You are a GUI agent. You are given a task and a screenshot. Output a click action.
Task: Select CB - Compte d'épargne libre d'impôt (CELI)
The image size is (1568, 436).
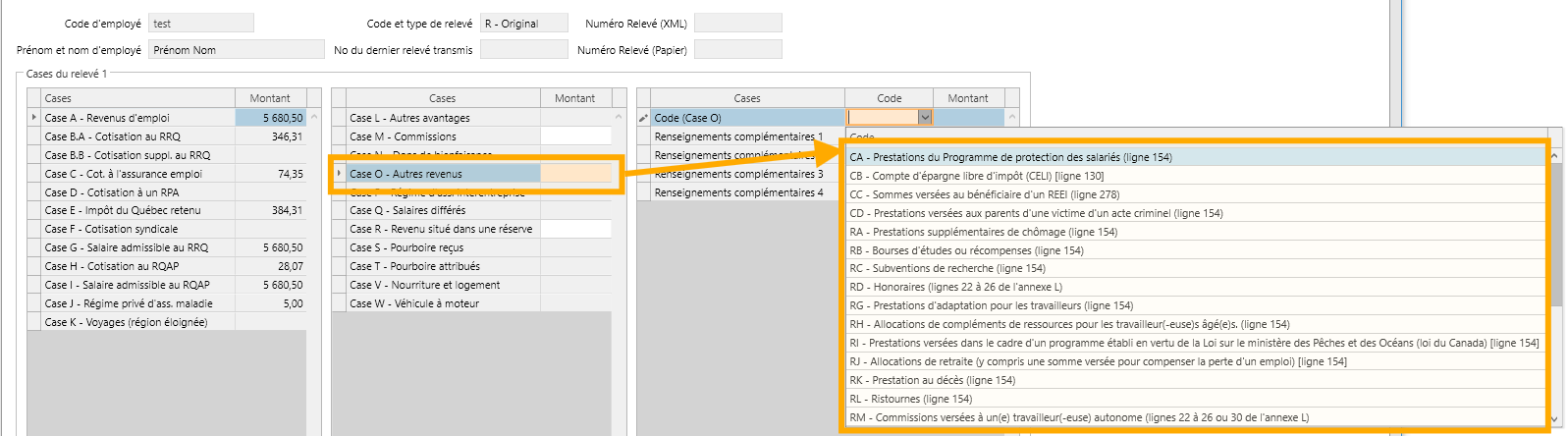tap(1197, 176)
